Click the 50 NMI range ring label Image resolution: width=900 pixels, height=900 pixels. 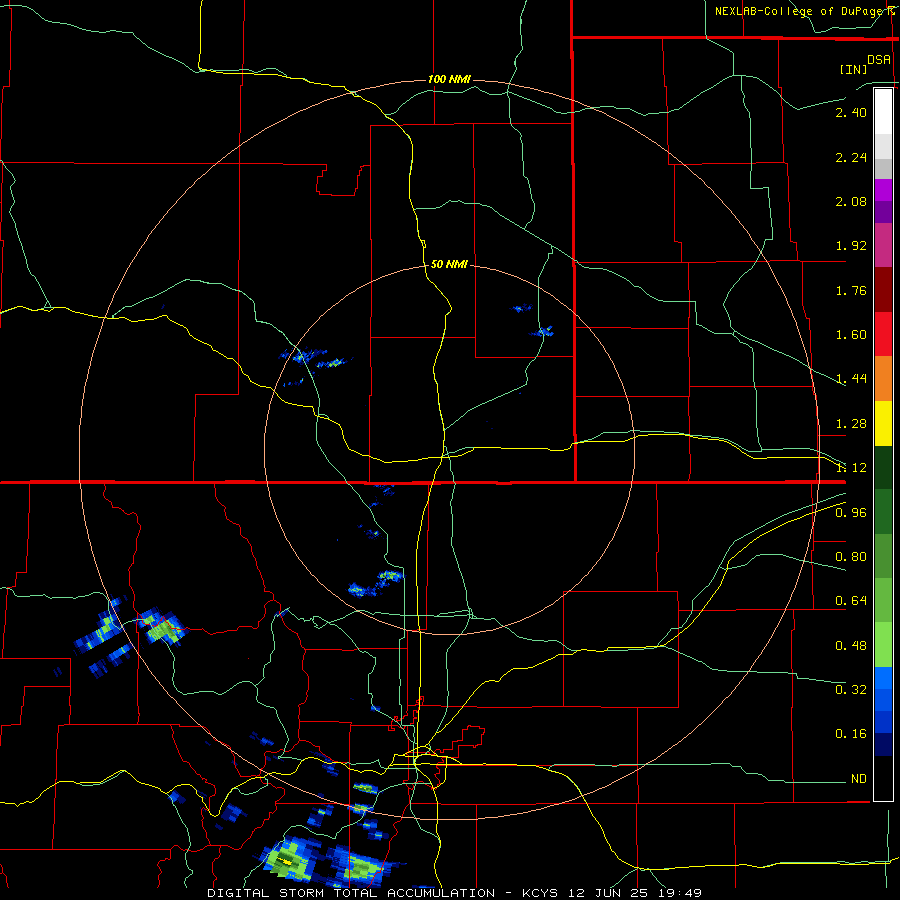[449, 265]
